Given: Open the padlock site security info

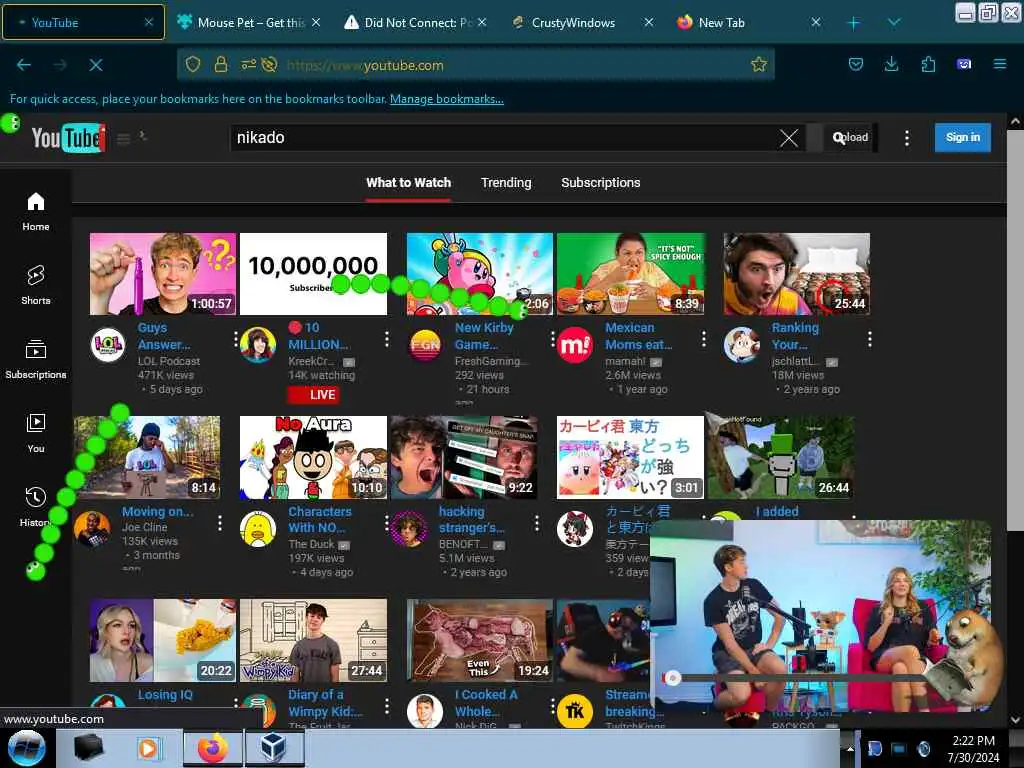Looking at the screenshot, I should click(221, 65).
